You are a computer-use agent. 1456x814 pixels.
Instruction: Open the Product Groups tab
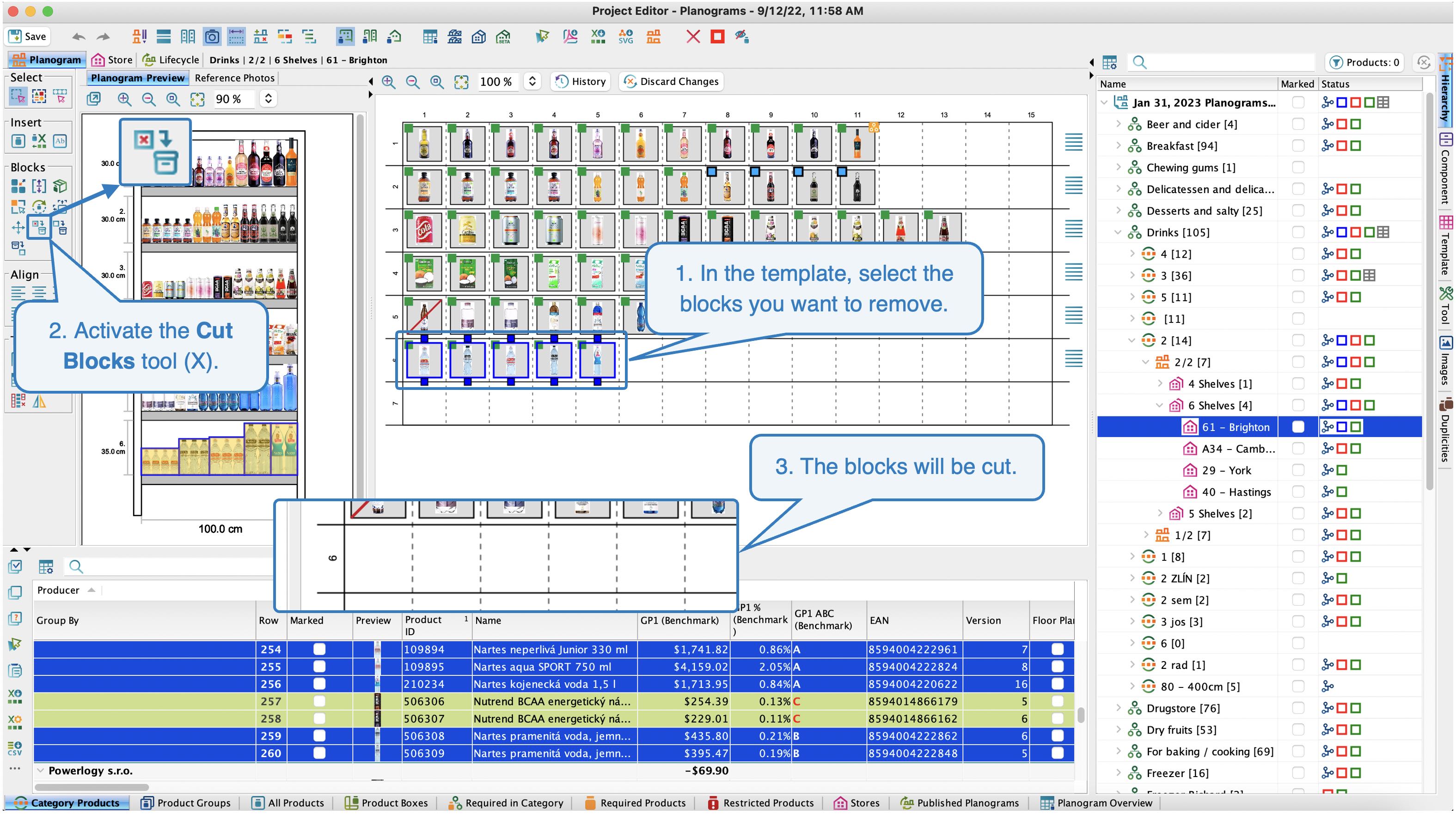coord(186,803)
